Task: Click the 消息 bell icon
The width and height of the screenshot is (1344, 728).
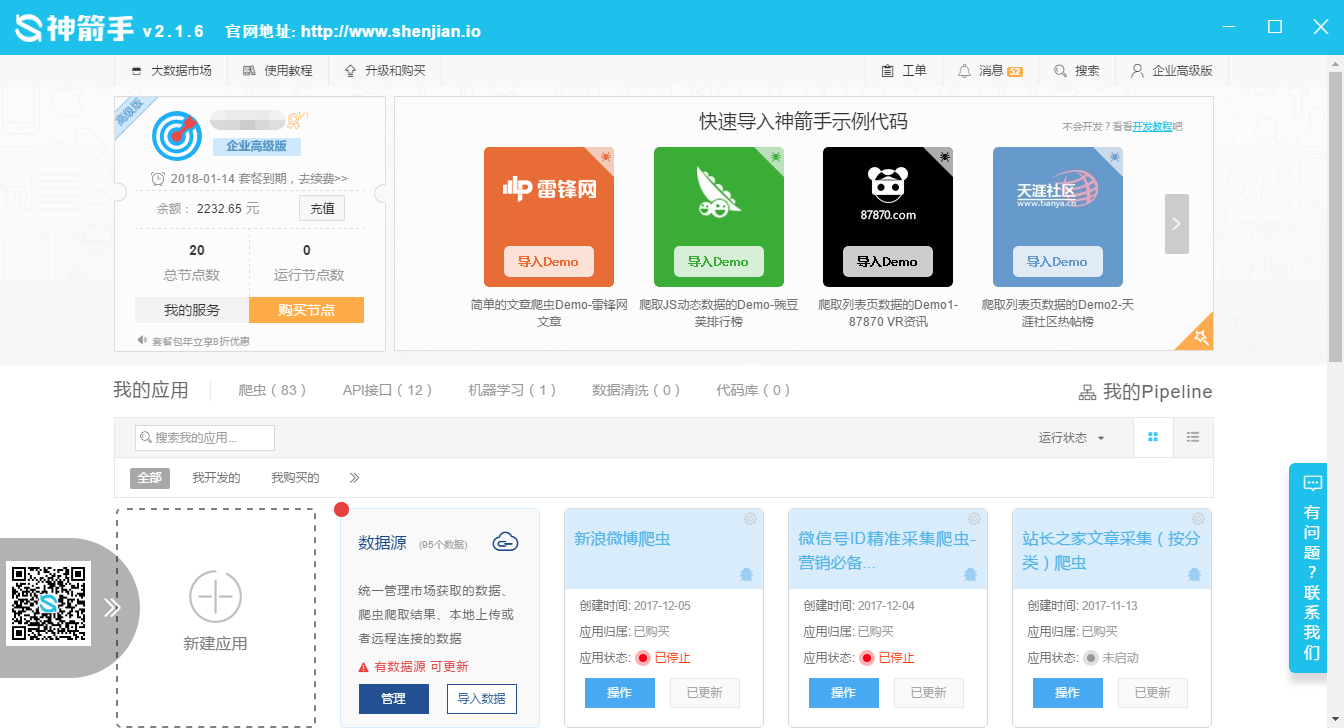Action: point(964,71)
